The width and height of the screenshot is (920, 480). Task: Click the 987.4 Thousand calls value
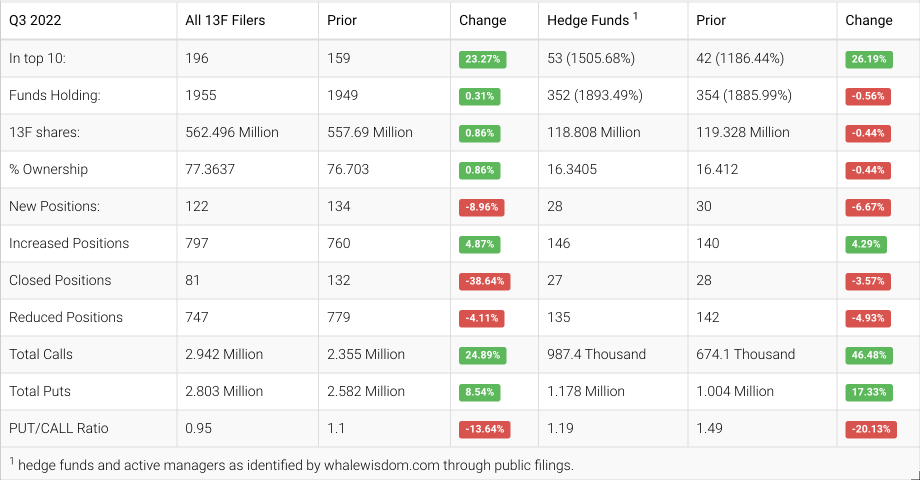596,354
